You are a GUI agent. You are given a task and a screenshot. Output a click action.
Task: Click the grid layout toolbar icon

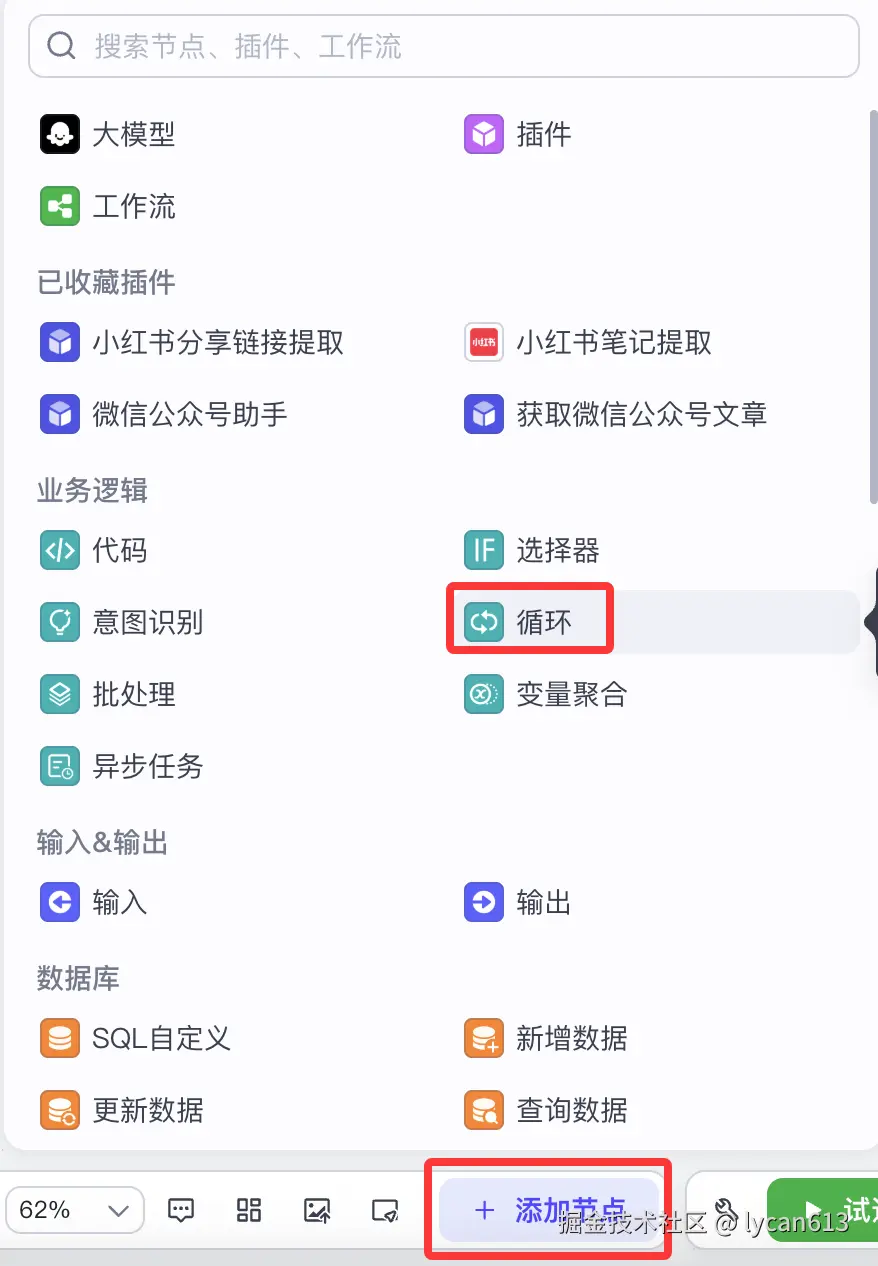click(249, 1210)
